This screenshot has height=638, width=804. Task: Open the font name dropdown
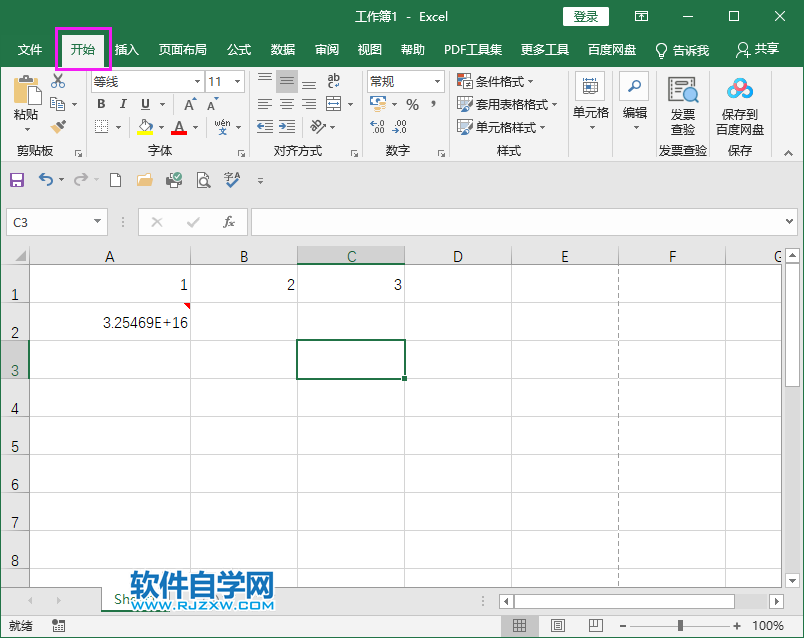tap(197, 81)
